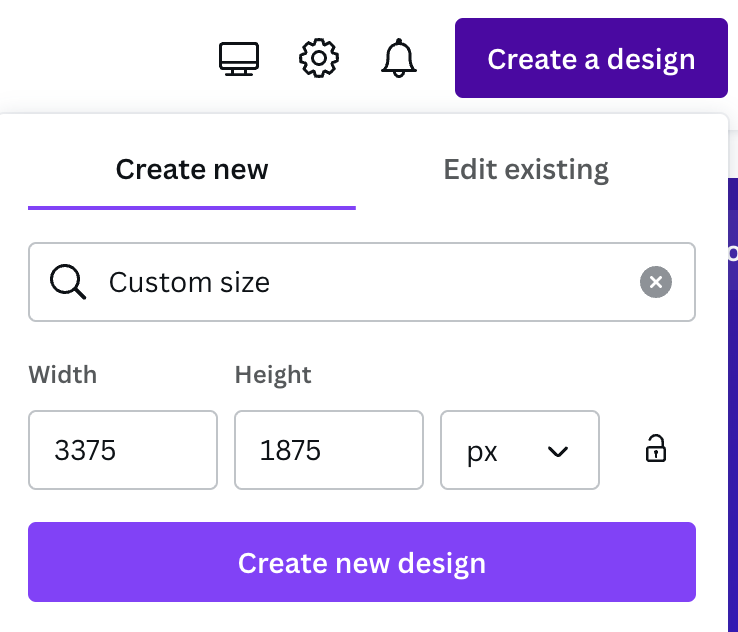Viewport: 738px width, 632px height.
Task: Open the px units dropdown
Action: 520,450
